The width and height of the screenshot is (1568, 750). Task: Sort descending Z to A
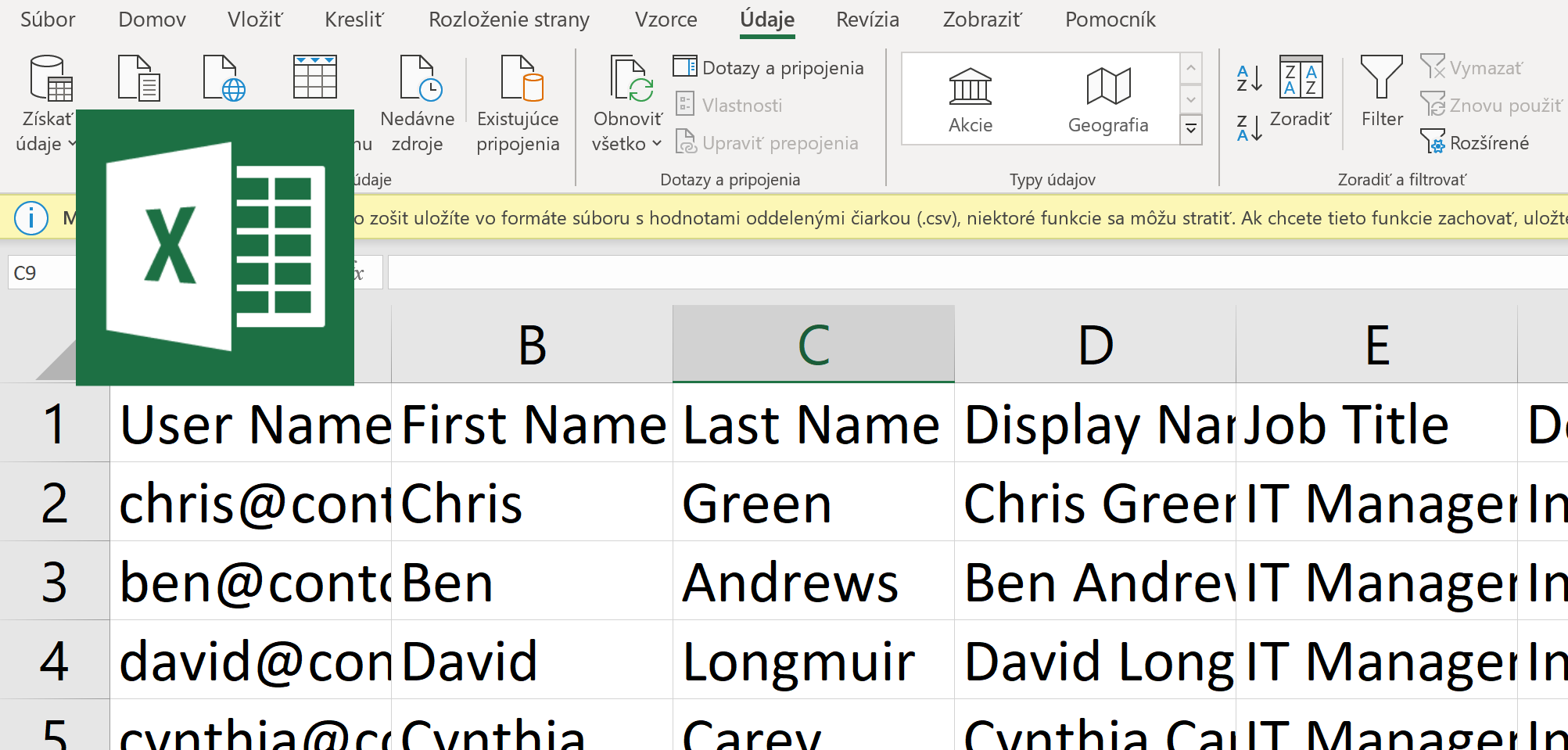click(1249, 127)
